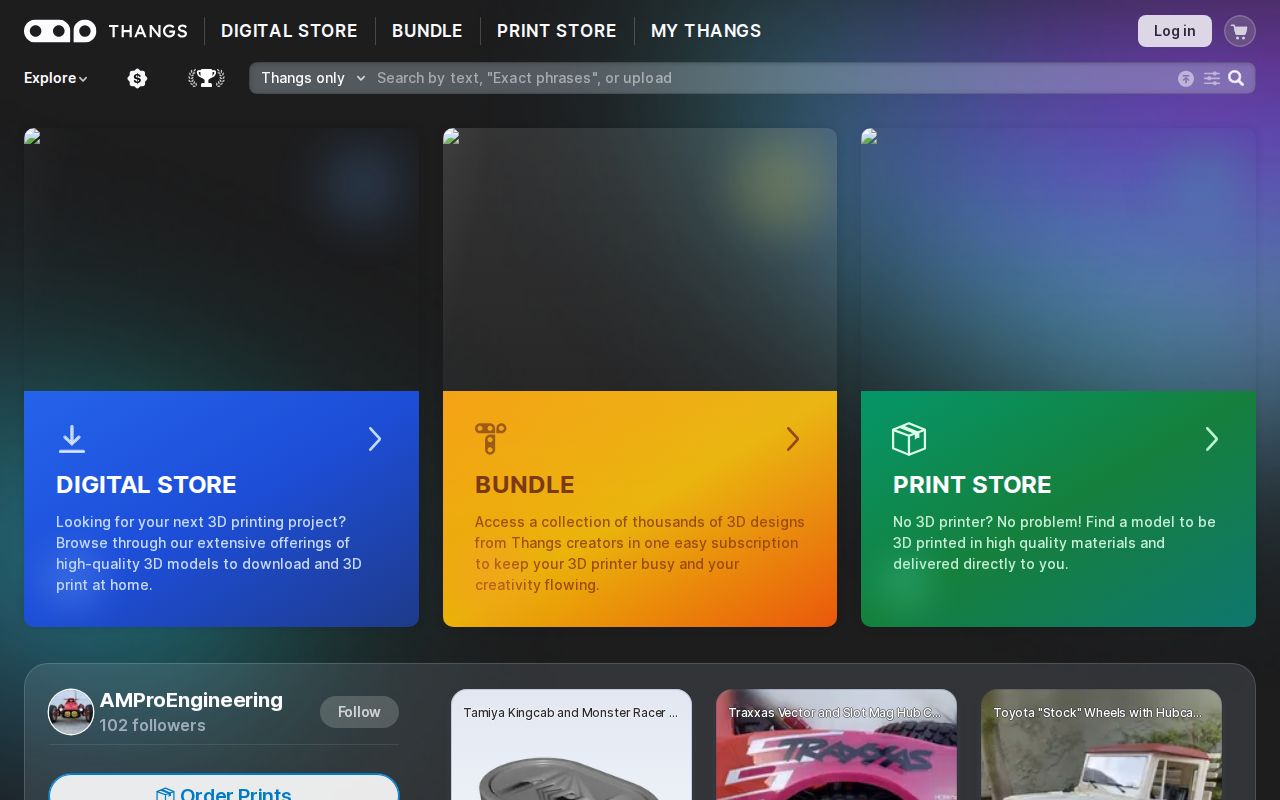Toggle Follow for AMProEngineering
The height and width of the screenshot is (800, 1280).
tap(359, 712)
